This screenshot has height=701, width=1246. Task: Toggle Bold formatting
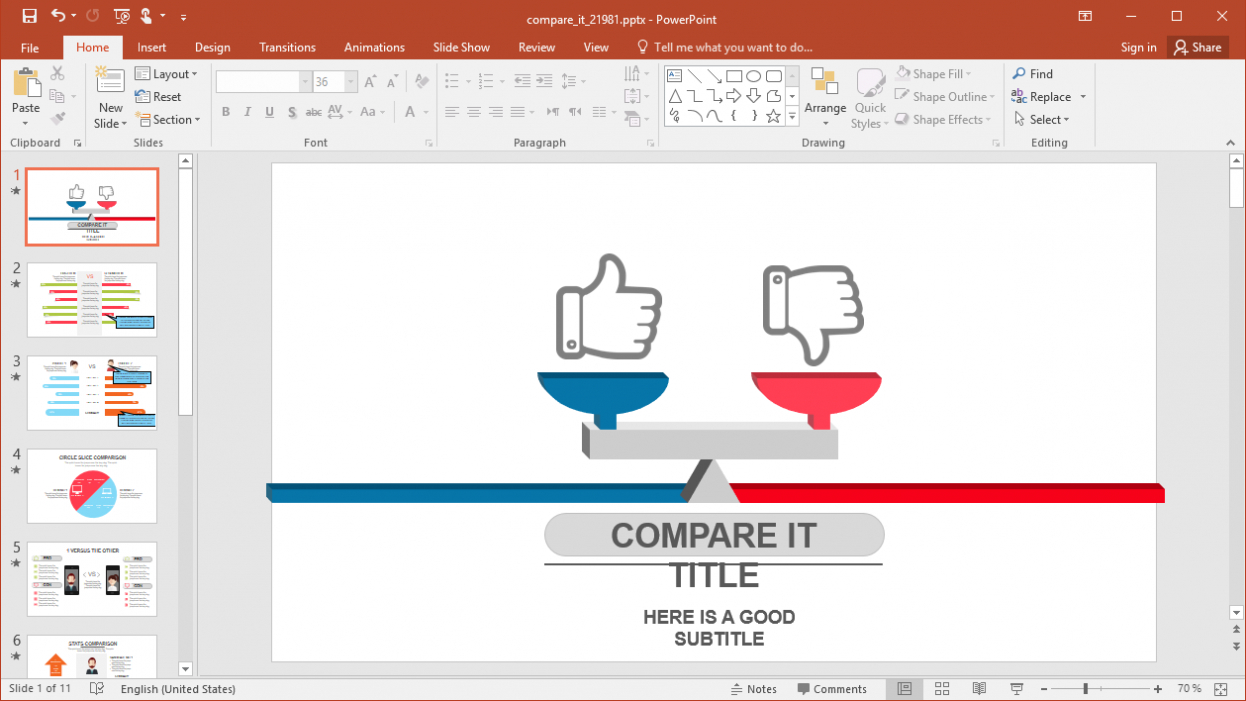(x=225, y=112)
